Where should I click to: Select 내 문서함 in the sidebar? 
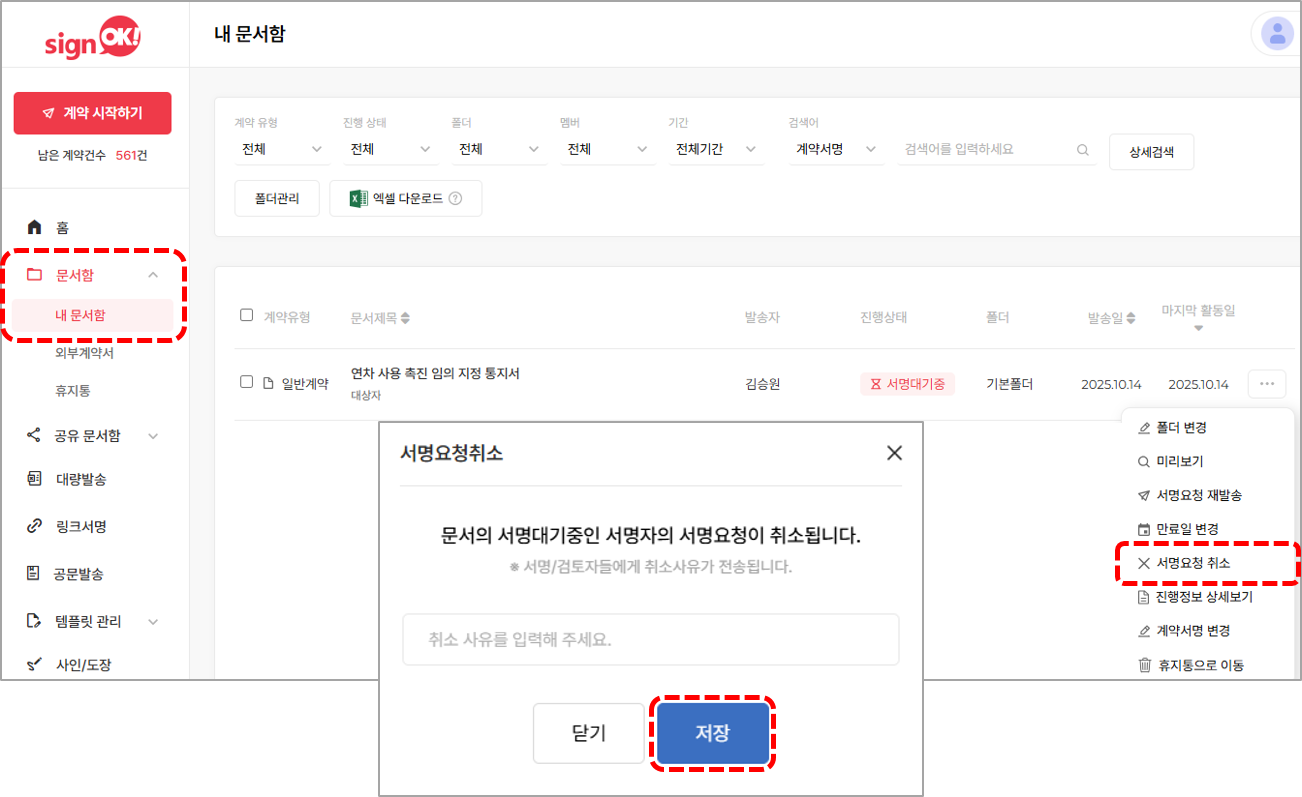[x=93, y=315]
